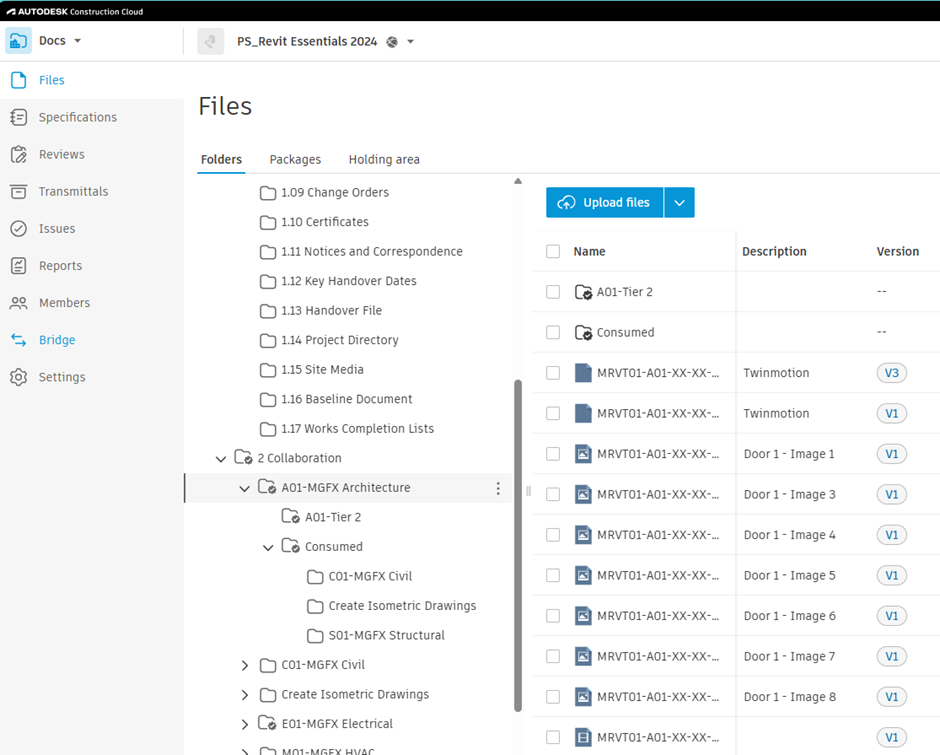Expand top-level Create Isometric Drawings folder
The image size is (940, 755).
245,694
